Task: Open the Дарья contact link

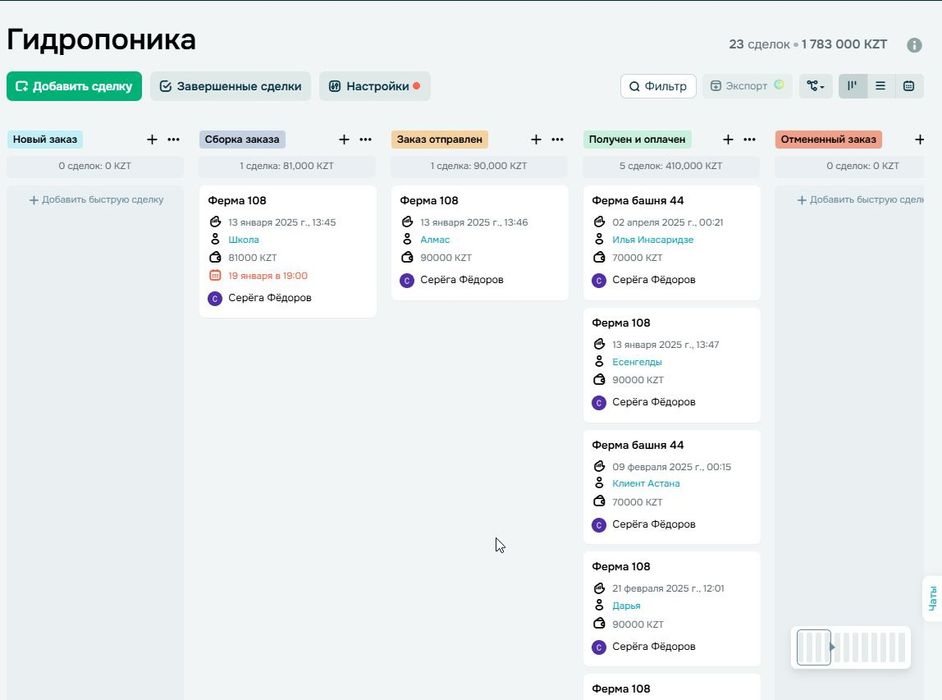Action: coord(626,606)
